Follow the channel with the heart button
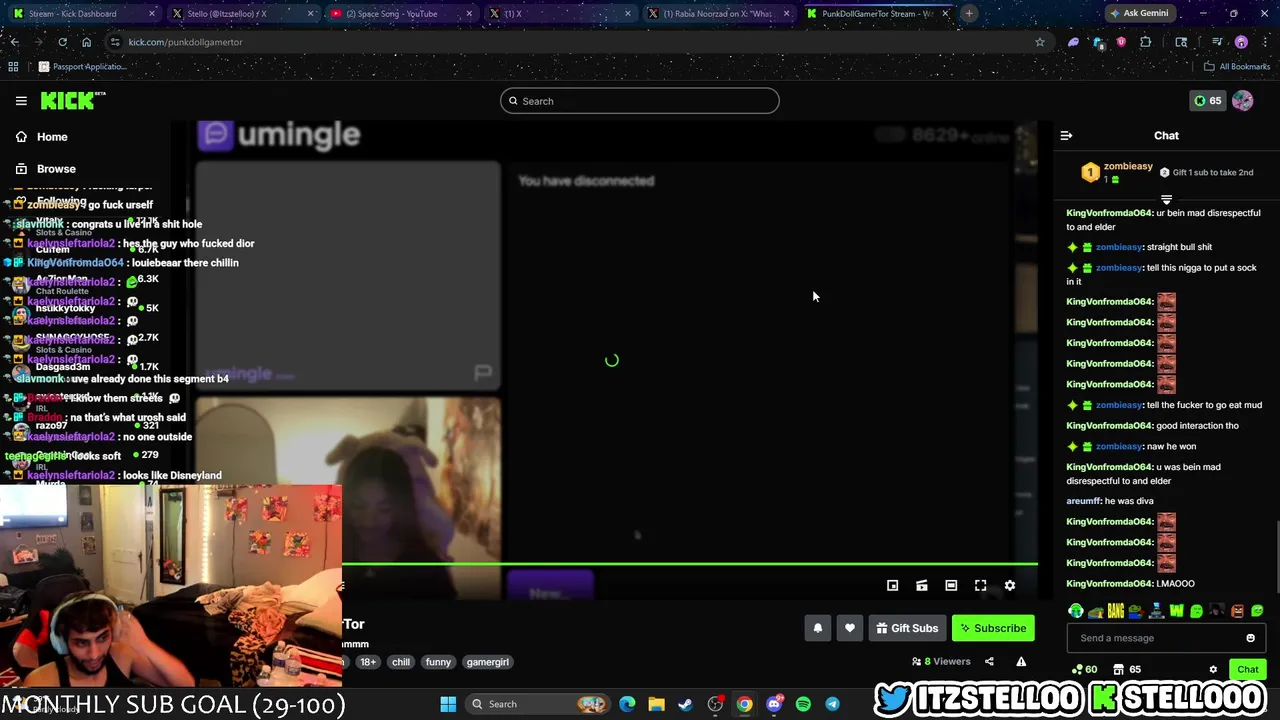 (x=850, y=628)
